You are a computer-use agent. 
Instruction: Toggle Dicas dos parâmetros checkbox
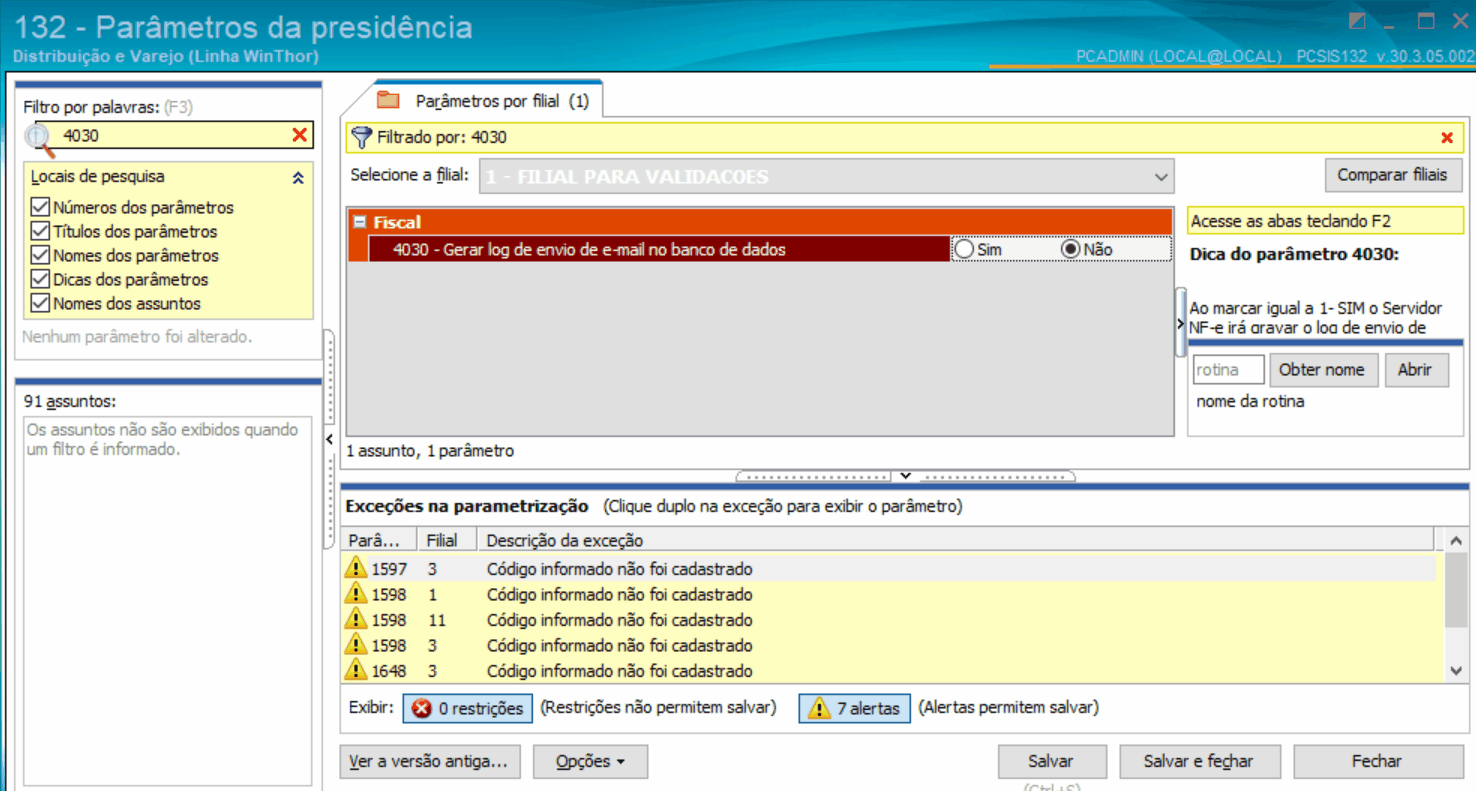[40, 279]
